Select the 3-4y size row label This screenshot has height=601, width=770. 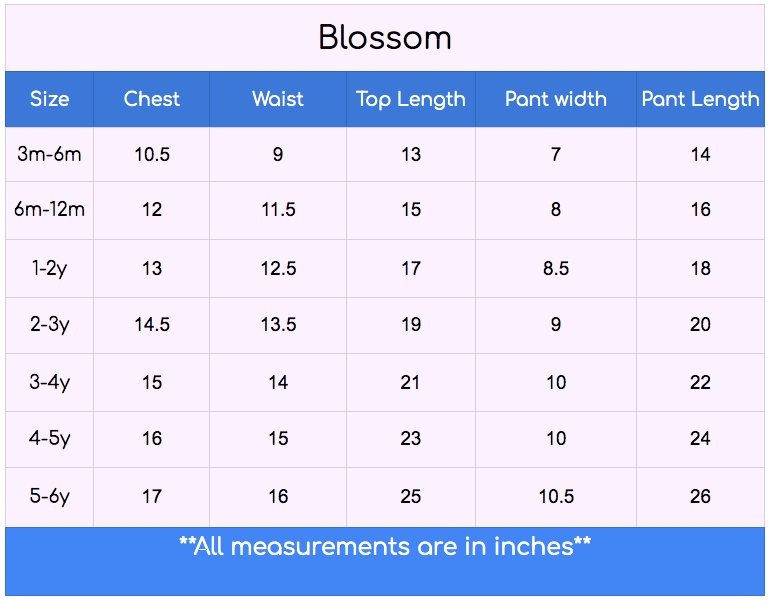coord(50,382)
